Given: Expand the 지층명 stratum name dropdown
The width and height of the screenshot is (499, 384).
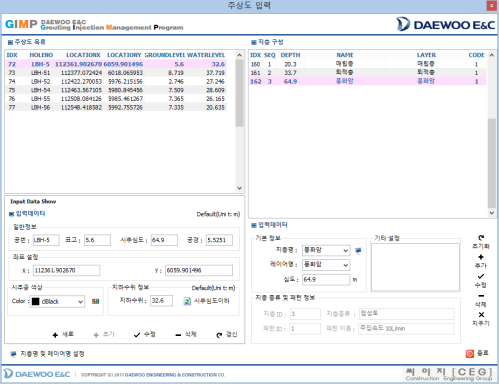Looking at the screenshot, I should (346, 250).
